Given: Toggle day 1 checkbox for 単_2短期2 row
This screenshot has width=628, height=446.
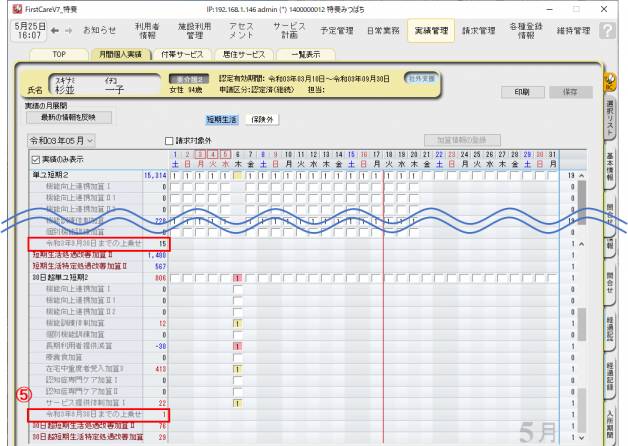Looking at the screenshot, I should point(175,174).
